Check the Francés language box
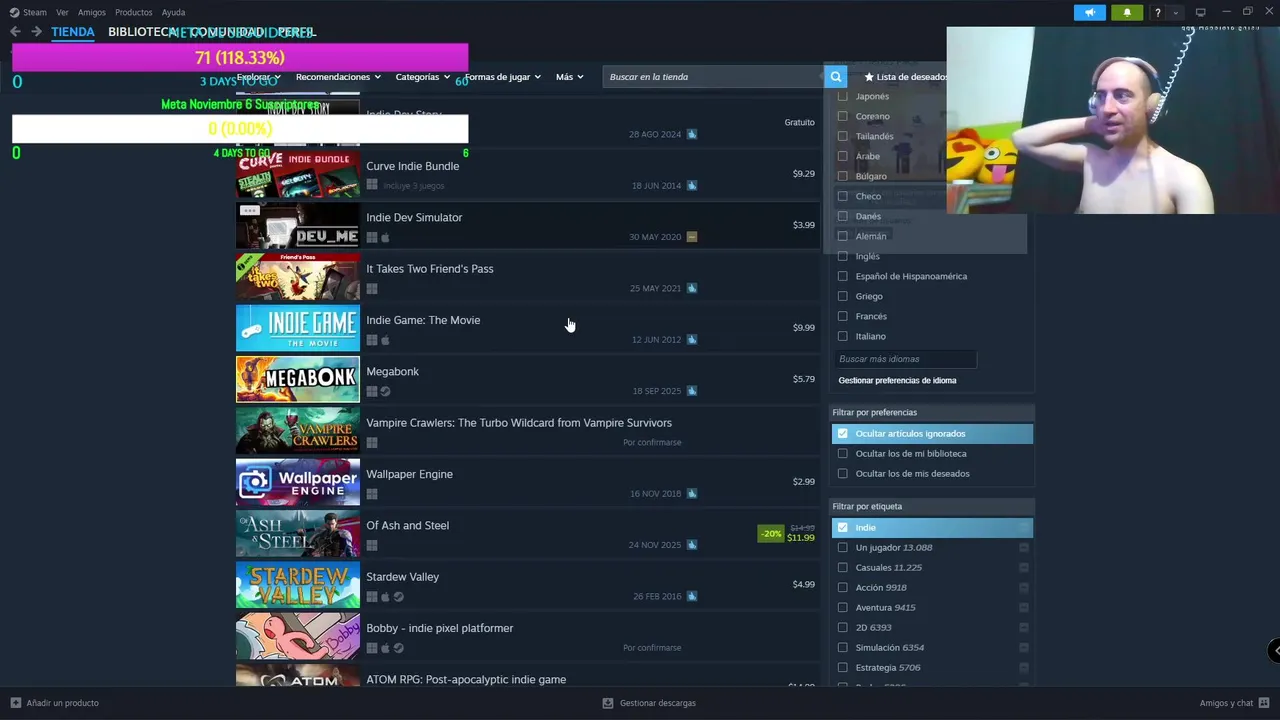1280x720 pixels. coord(842,316)
